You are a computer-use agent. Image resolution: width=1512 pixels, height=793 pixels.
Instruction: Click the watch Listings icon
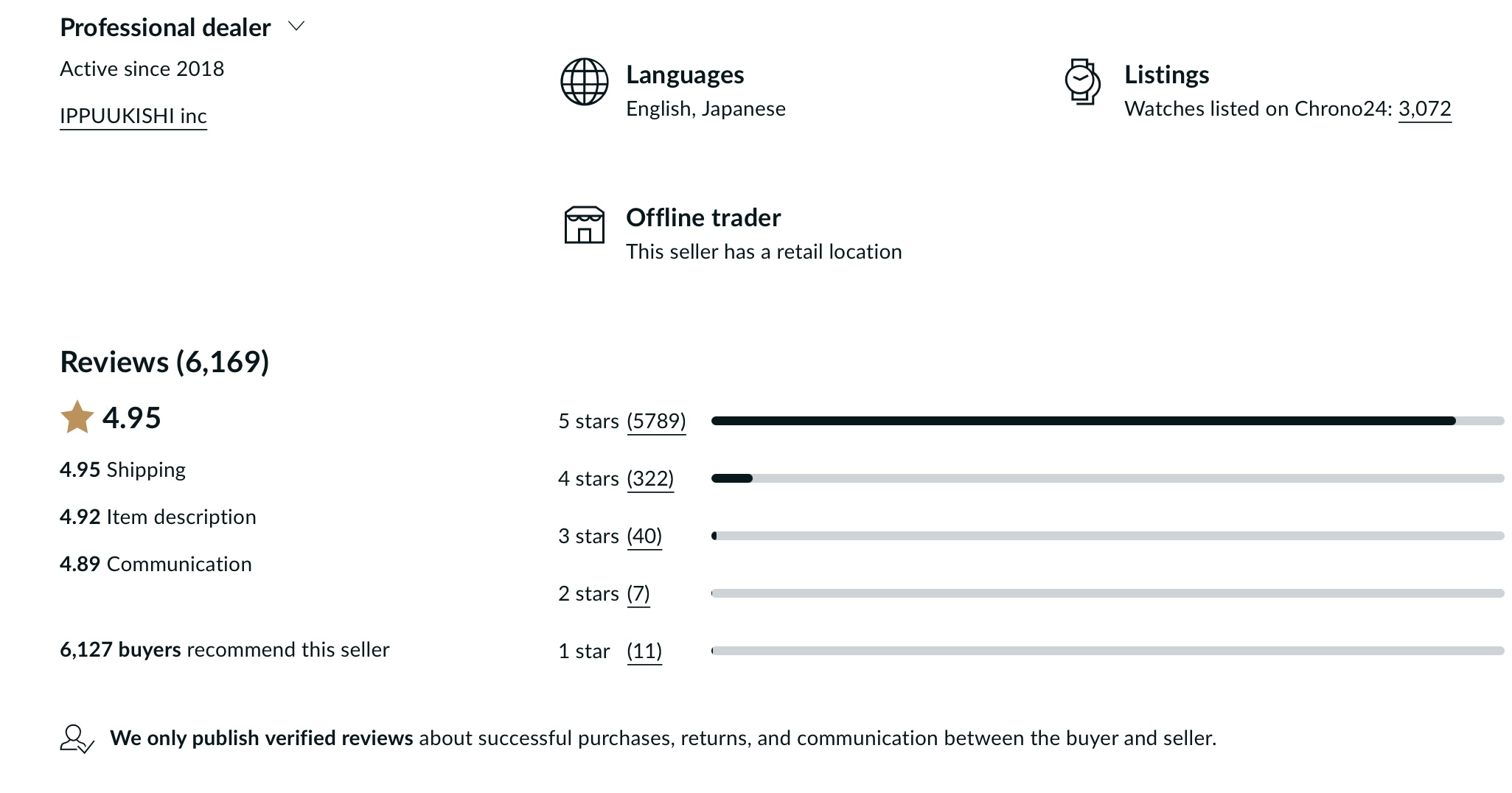(1082, 82)
